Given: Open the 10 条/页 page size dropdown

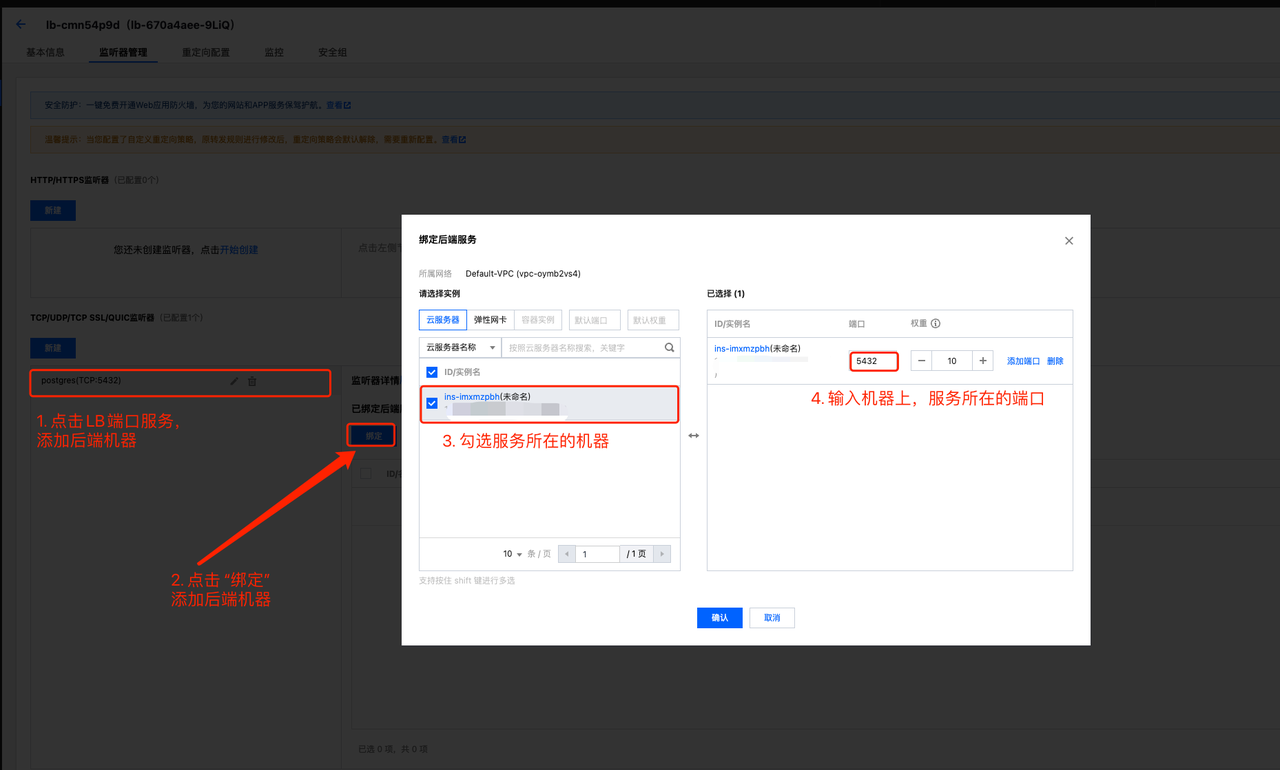Looking at the screenshot, I should tap(513, 554).
